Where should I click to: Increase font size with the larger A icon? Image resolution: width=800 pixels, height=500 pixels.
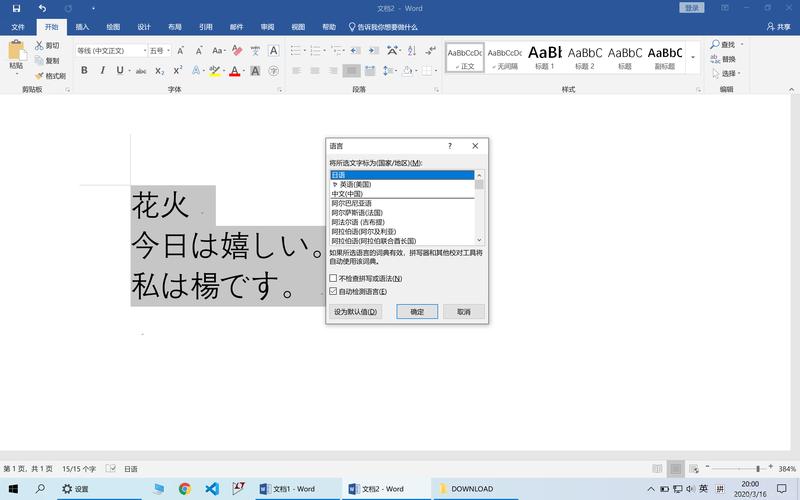coord(181,51)
